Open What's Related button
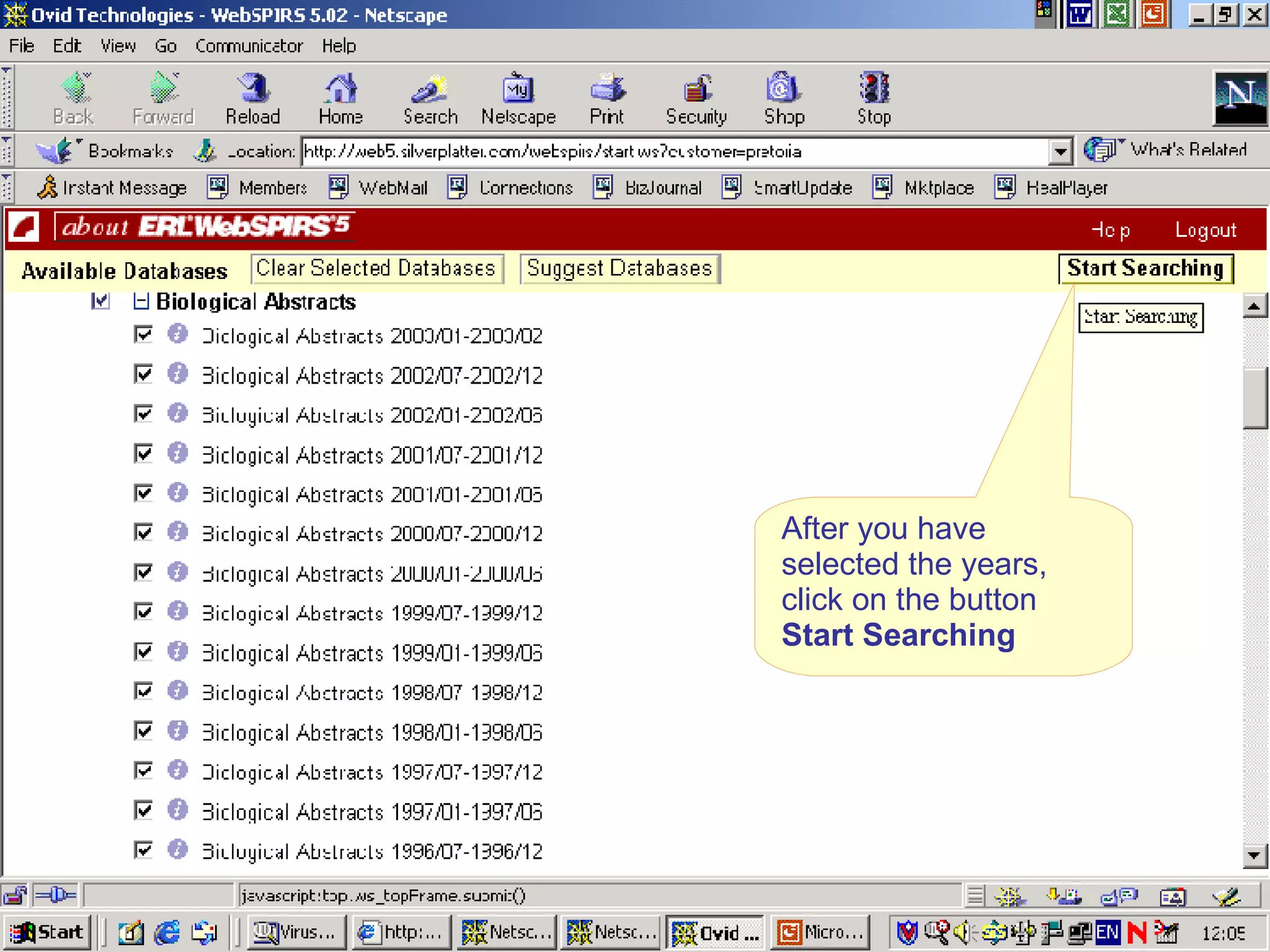This screenshot has width=1270, height=952. click(x=1166, y=150)
